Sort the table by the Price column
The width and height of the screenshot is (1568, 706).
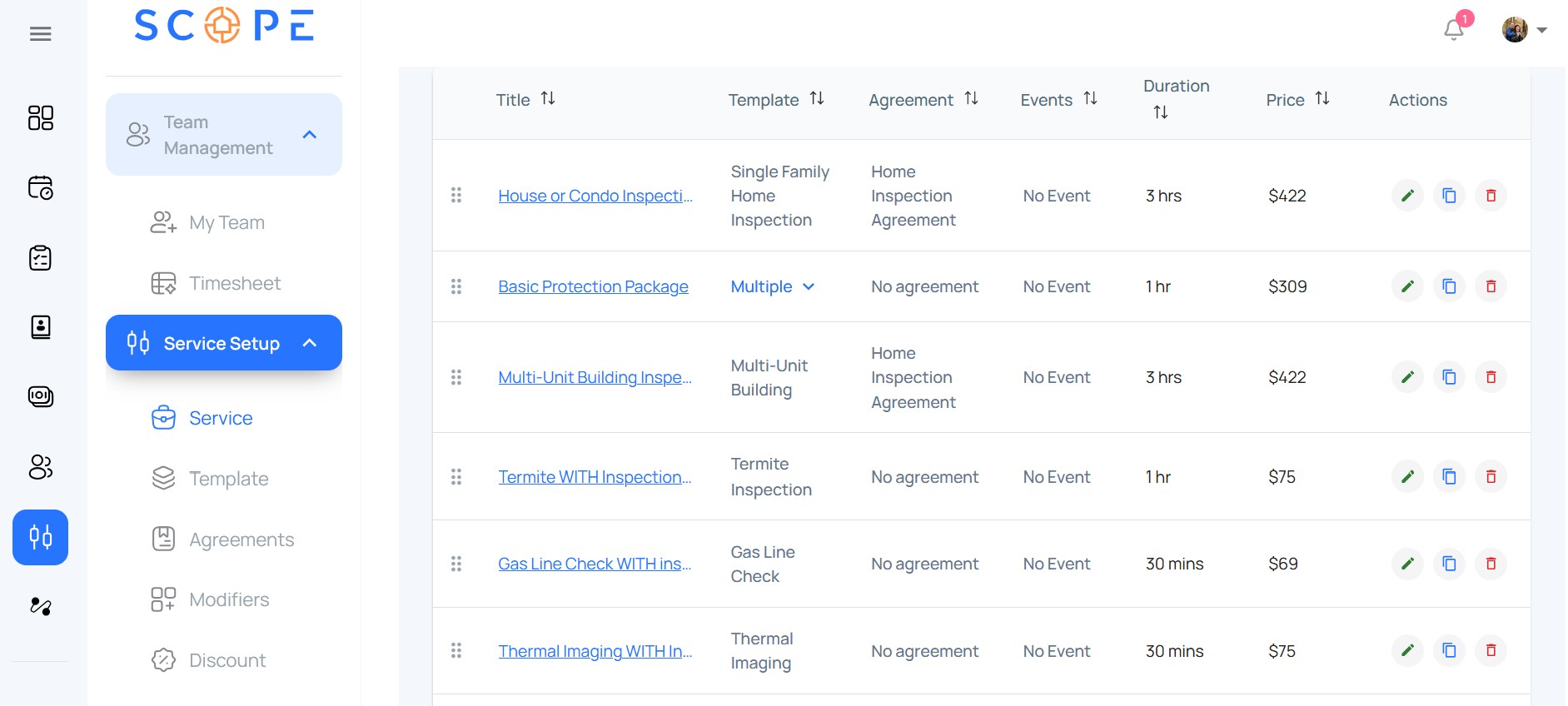(x=1322, y=99)
